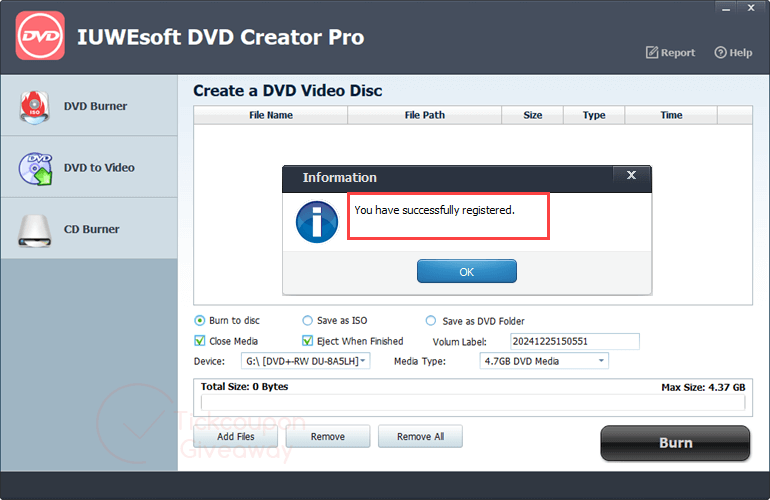Click the 'Create a DVD Video Disc' heading
This screenshot has width=770, height=500.
tap(288, 91)
